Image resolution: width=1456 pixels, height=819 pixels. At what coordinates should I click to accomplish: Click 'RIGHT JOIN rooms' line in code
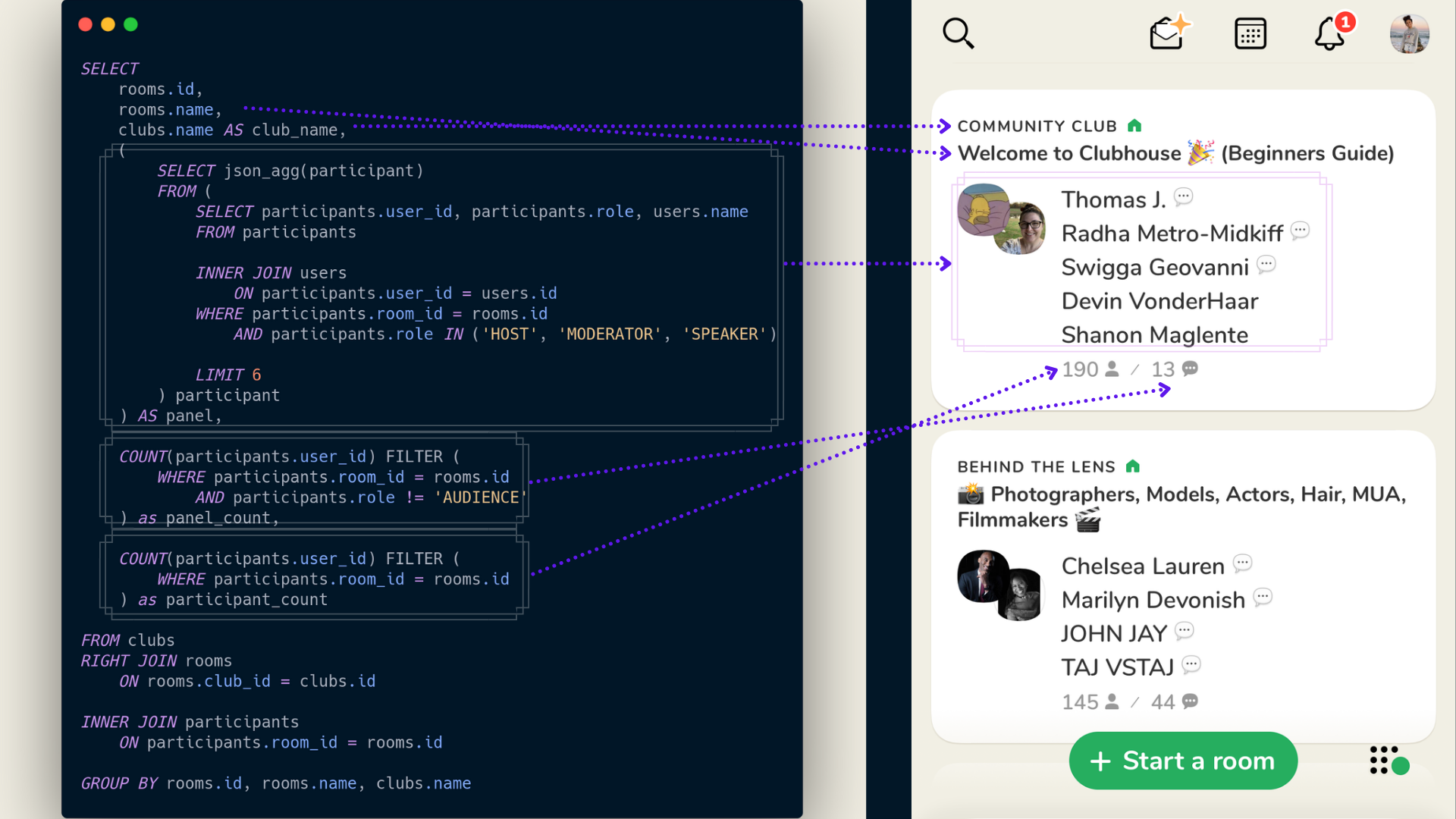pos(156,661)
